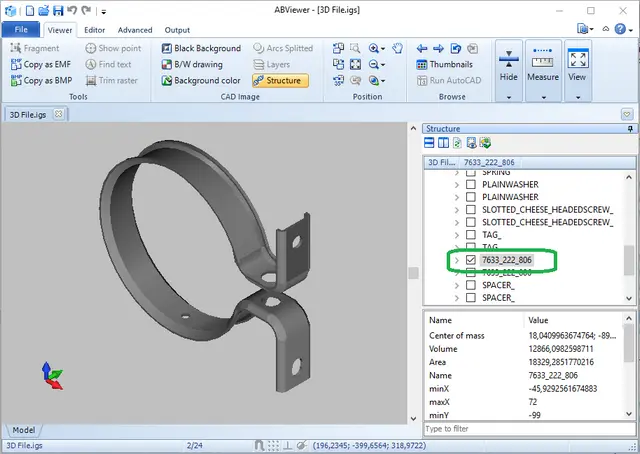Click the browse folder icon beside the arrows
This screenshot has height=454, width=640.
pos(456,49)
